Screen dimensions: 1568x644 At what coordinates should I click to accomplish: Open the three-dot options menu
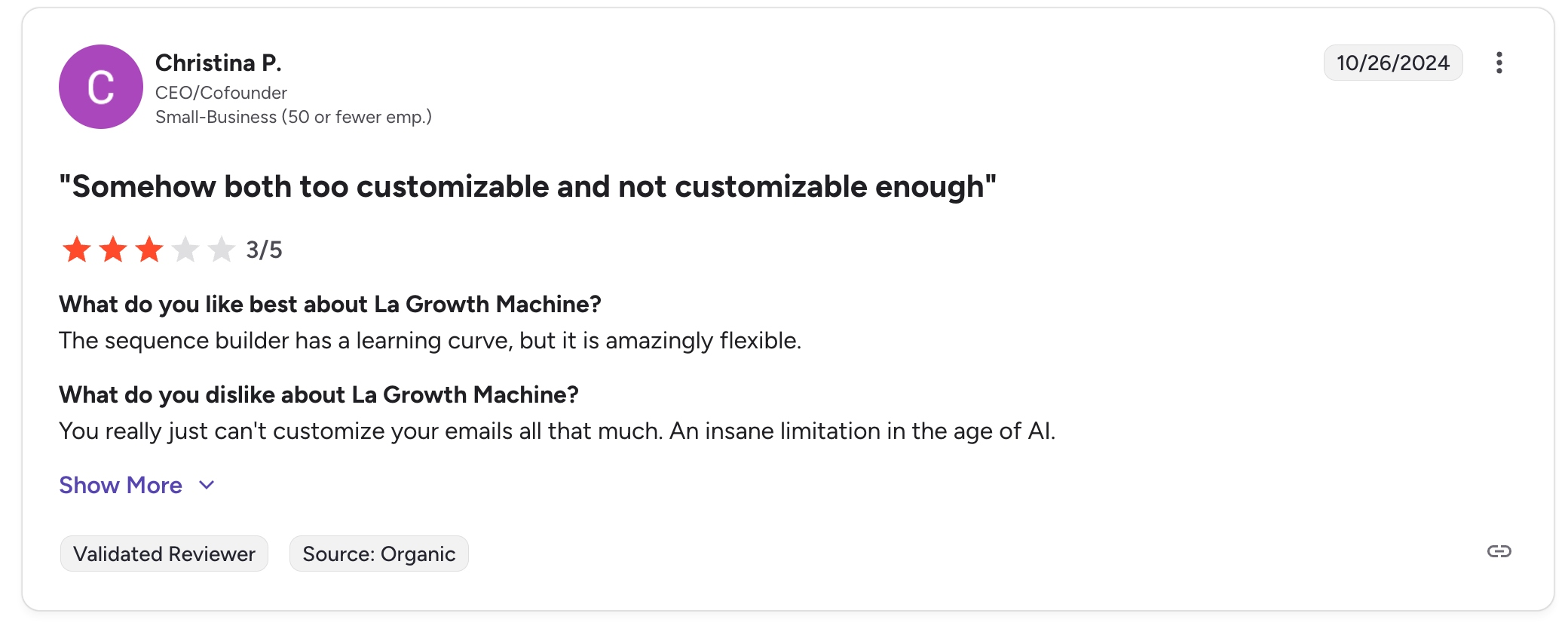[1499, 63]
